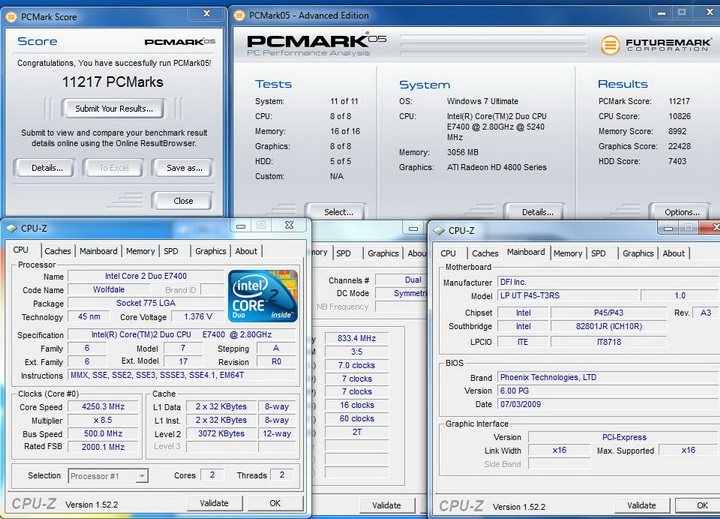
Task: Open Options under the Results section
Action: coord(681,212)
